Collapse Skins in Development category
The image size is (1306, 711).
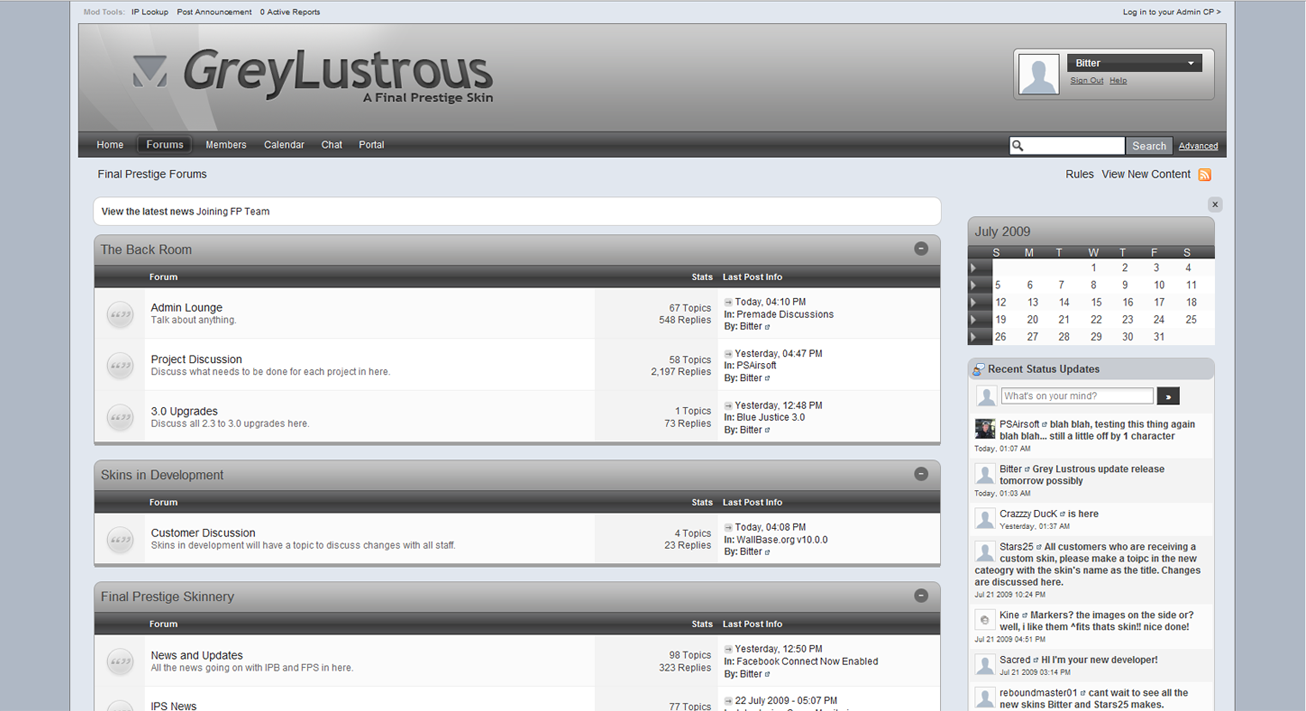pyautogui.click(x=921, y=474)
